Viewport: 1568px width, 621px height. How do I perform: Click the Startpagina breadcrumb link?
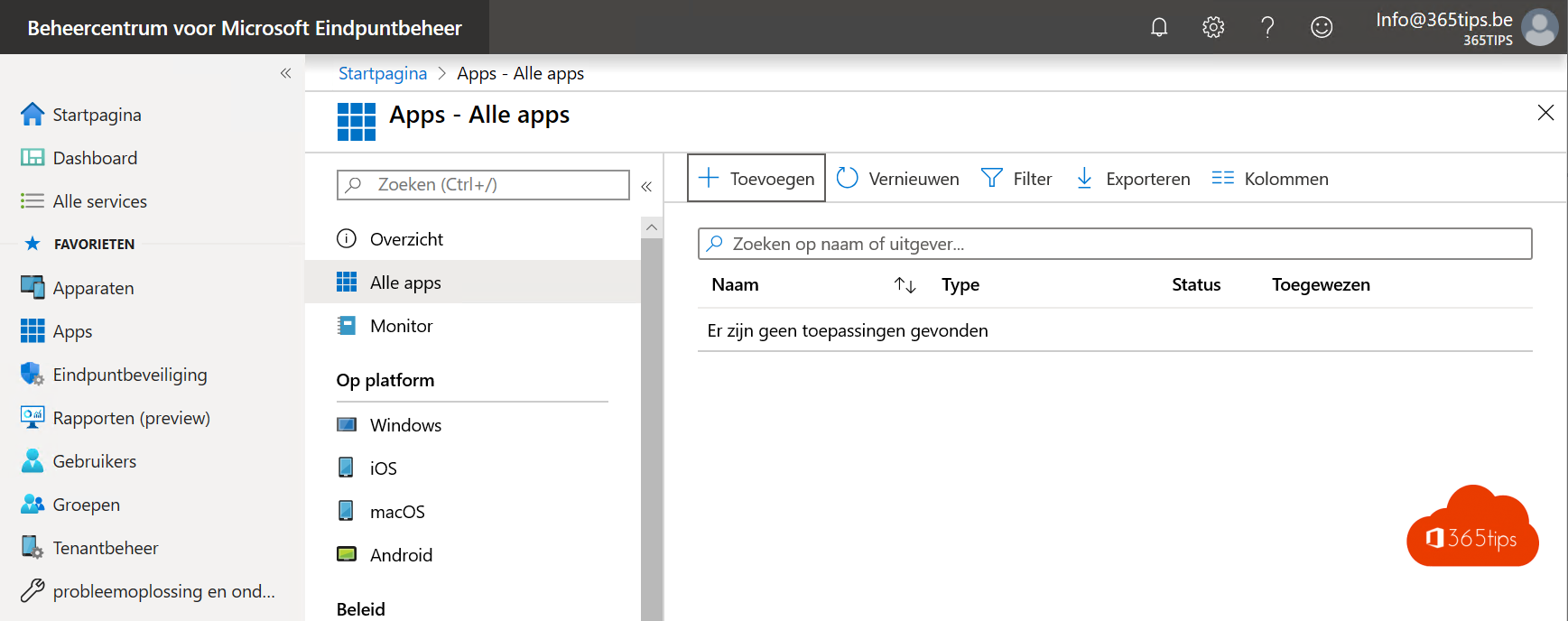coord(383,73)
